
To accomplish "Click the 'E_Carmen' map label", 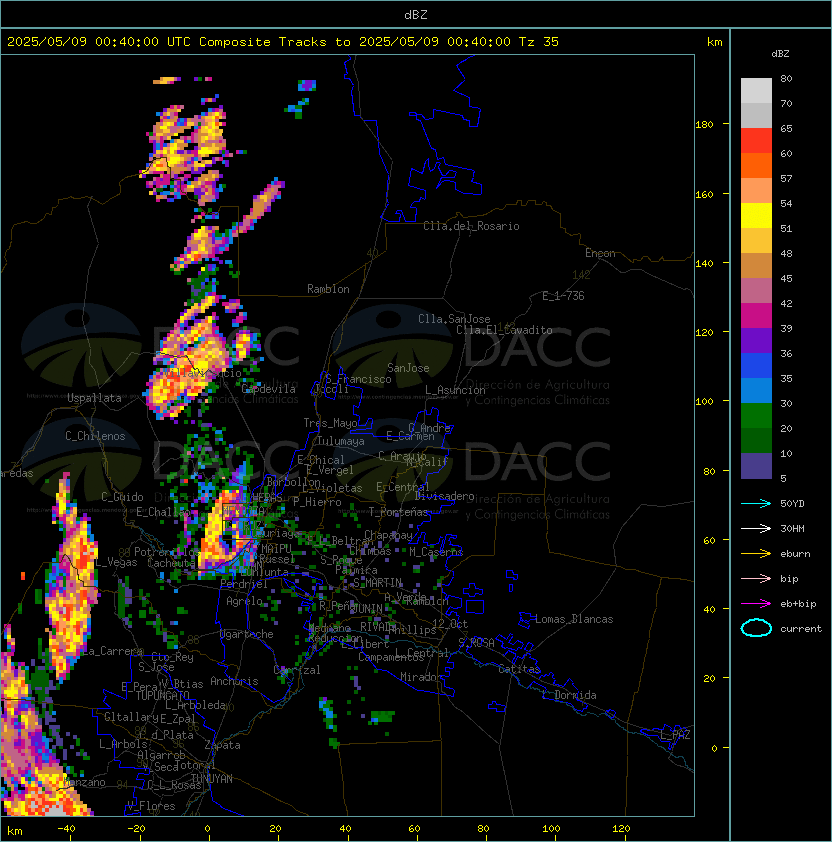I will click(410, 436).
